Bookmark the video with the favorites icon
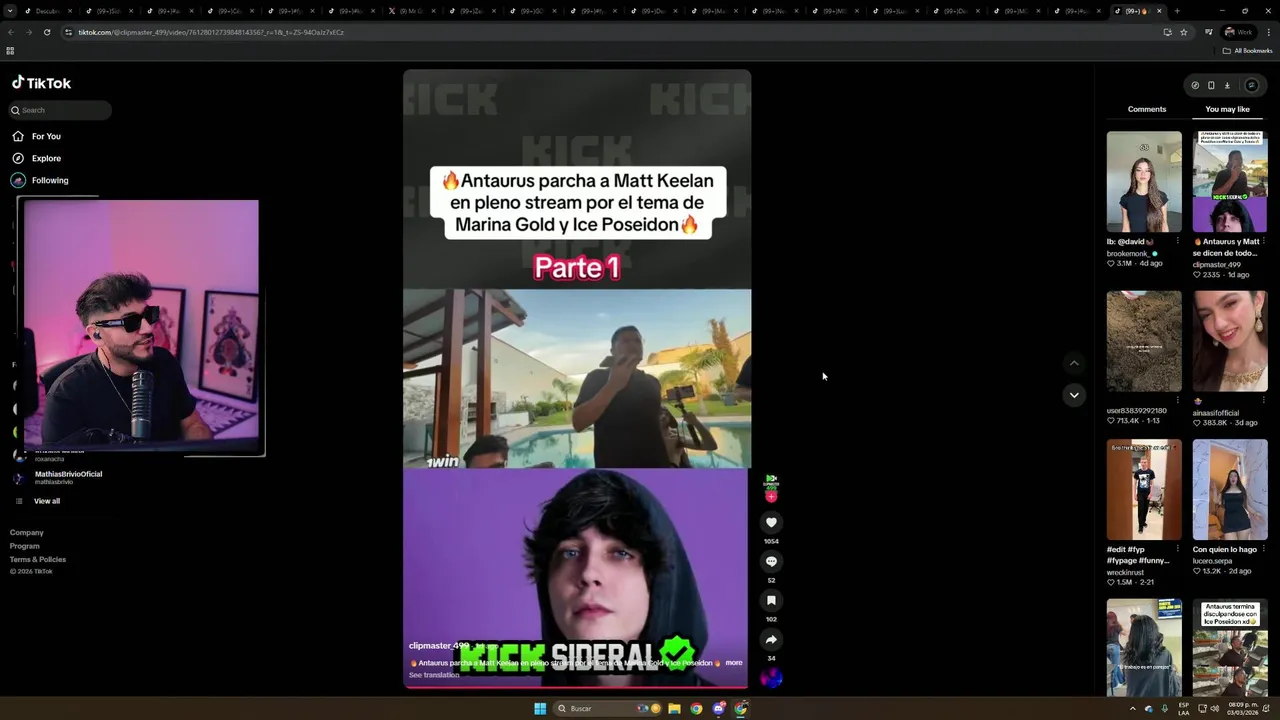1280x720 pixels. coord(771,600)
